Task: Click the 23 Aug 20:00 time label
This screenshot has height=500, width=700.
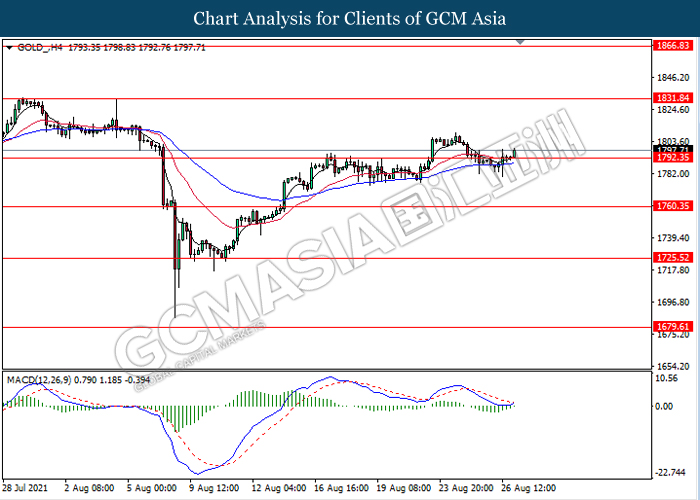Action: click(x=466, y=488)
